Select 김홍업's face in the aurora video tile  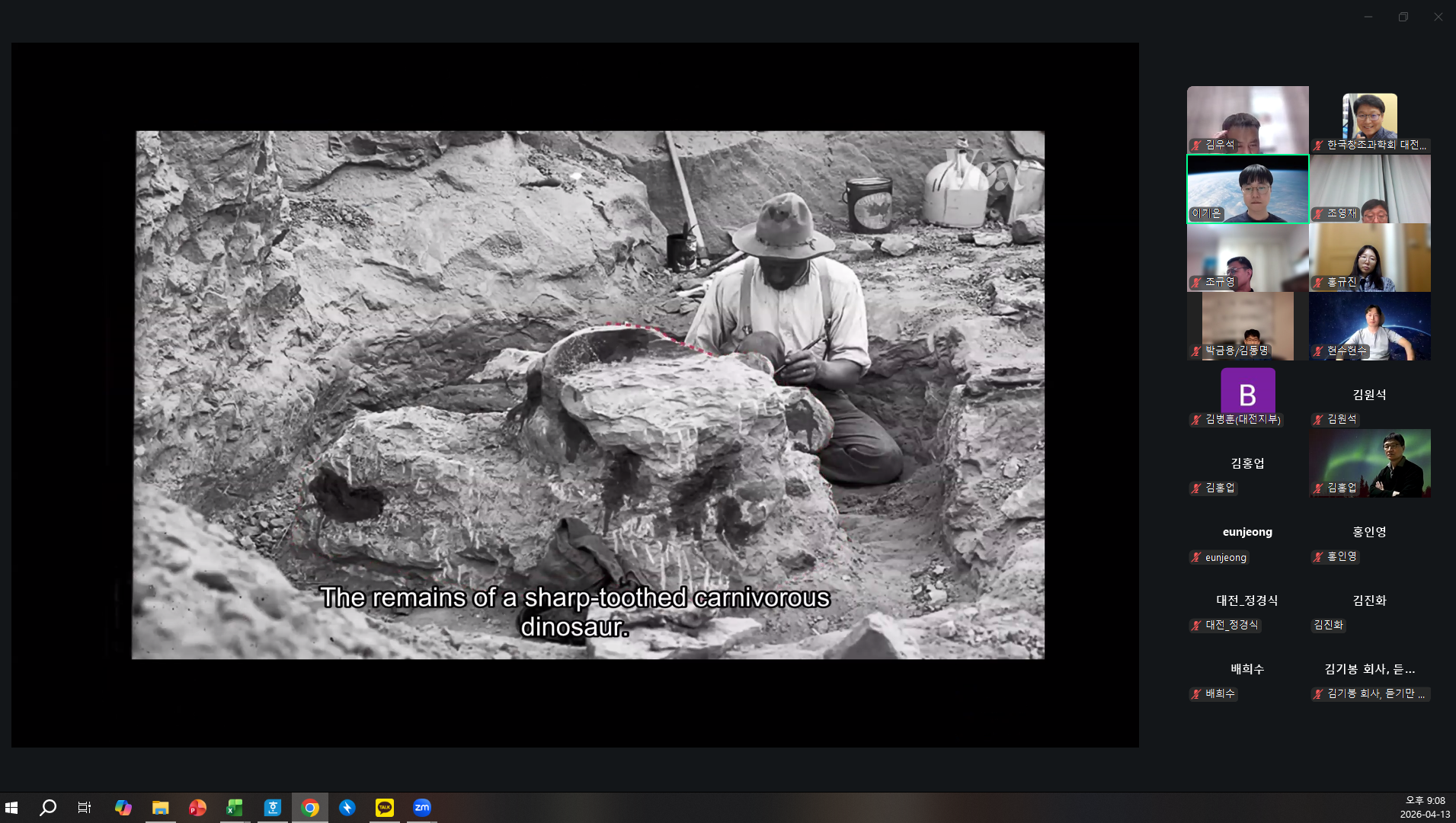1393,444
